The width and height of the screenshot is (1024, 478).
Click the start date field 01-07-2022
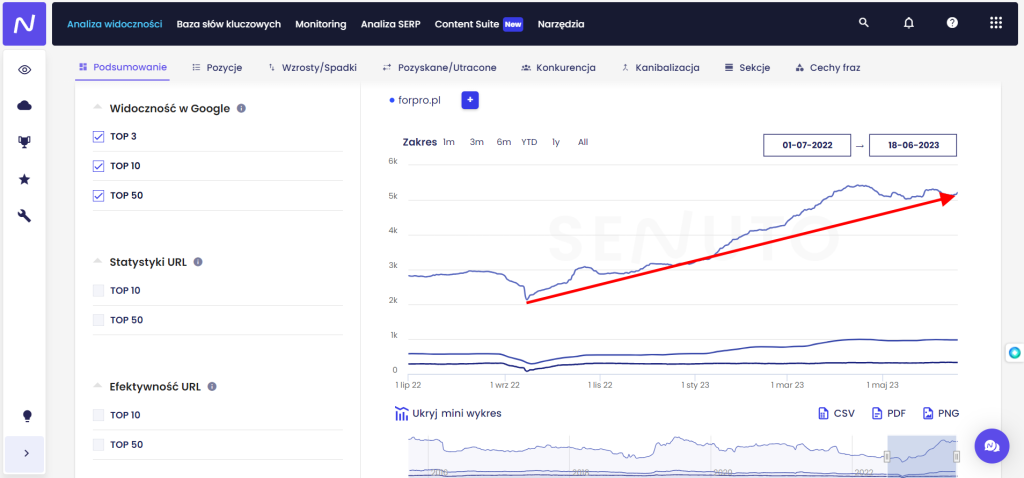pyautogui.click(x=807, y=145)
